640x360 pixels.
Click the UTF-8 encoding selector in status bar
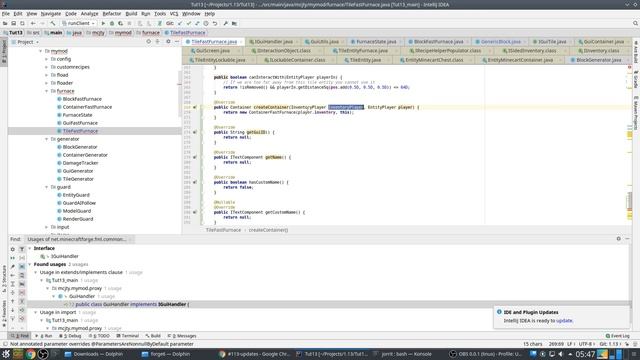click(587, 344)
